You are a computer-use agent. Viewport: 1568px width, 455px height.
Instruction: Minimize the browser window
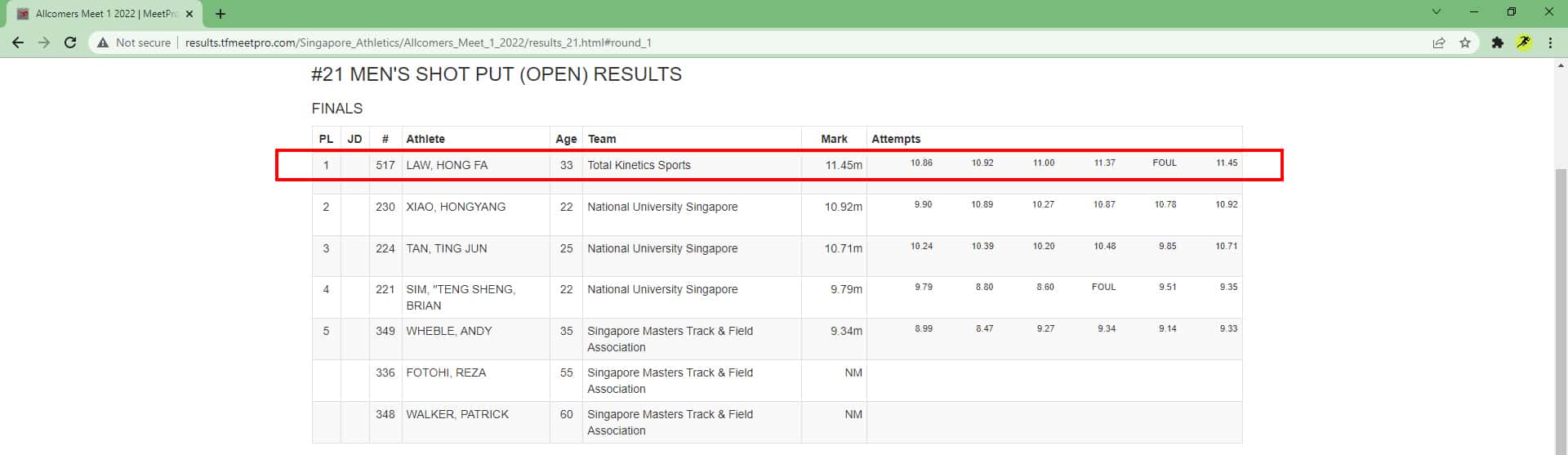pyautogui.click(x=1474, y=12)
